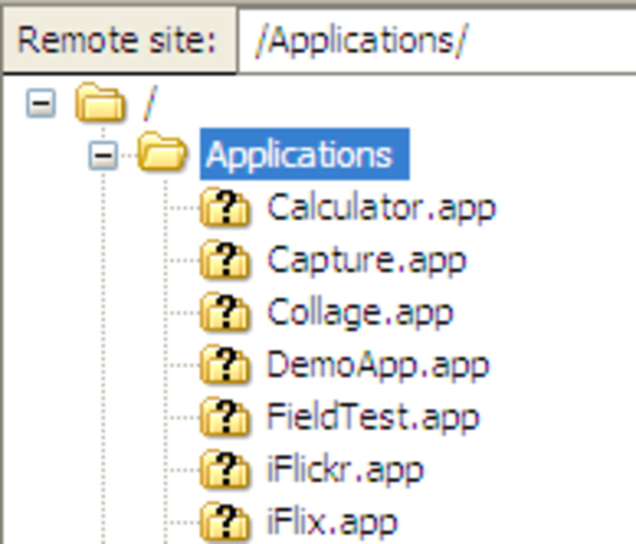Select the iFlickr.app label in the tree
Screen dimensions: 636x544
tap(345, 468)
